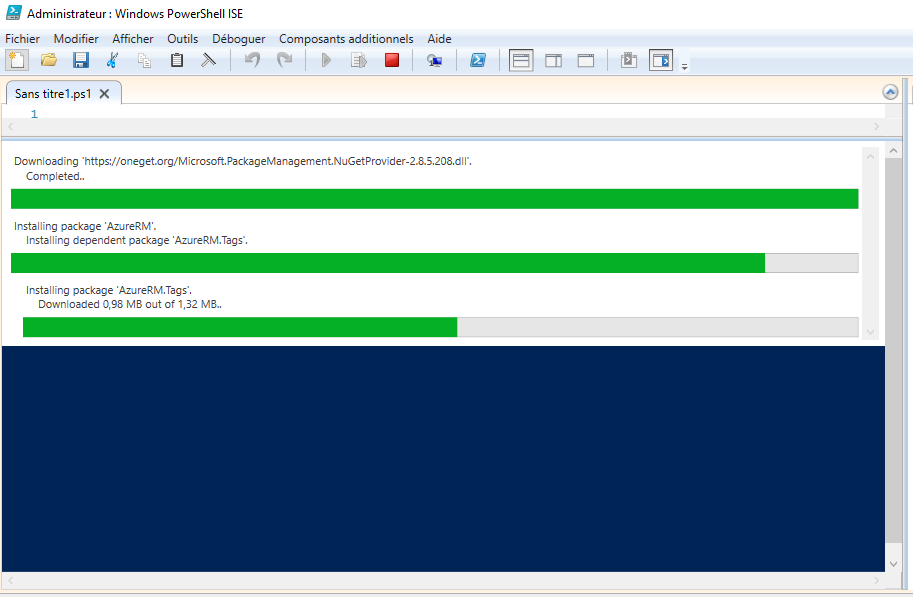
Task: Save Sans titre1.ps1 via the diskette icon
Action: pos(81,60)
